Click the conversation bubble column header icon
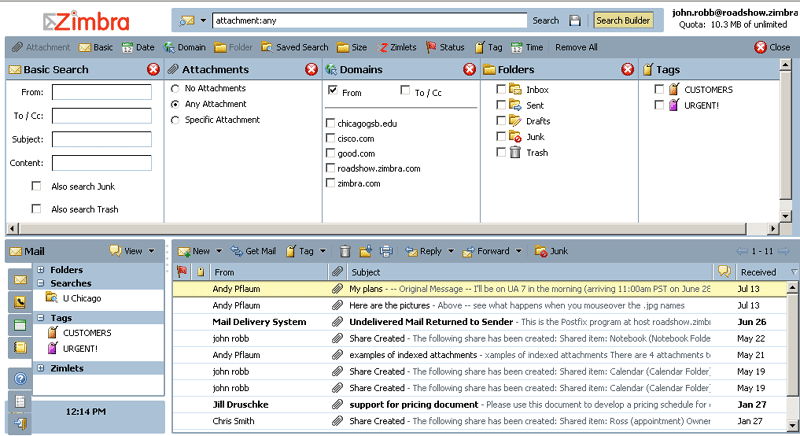The height and width of the screenshot is (436, 800). pos(724,271)
